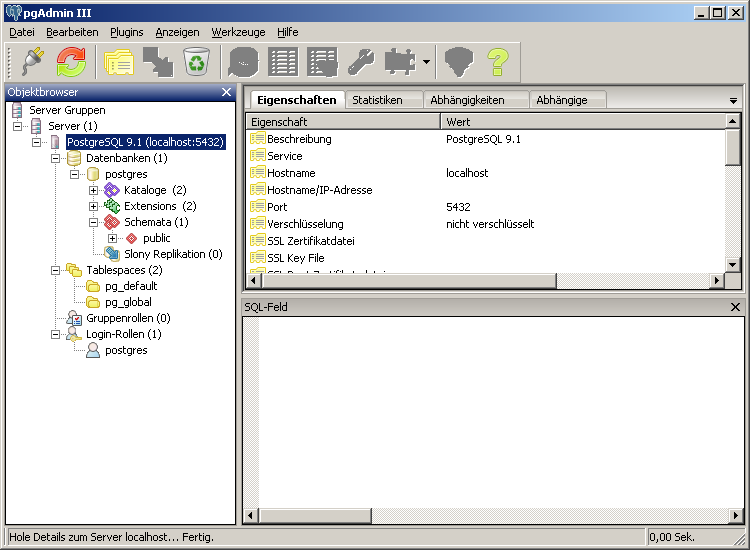Select Slony Replikation (0) in the tree
Screen dimensions: 750x550
coord(173,254)
